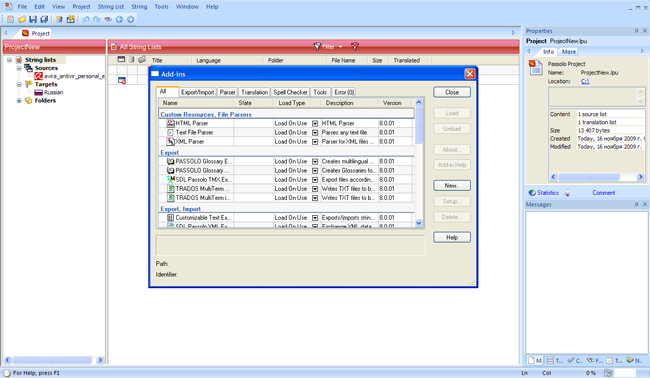The image size is (650, 378).
Task: Click the Passolo Project document icon in Properties
Action: pos(536,68)
